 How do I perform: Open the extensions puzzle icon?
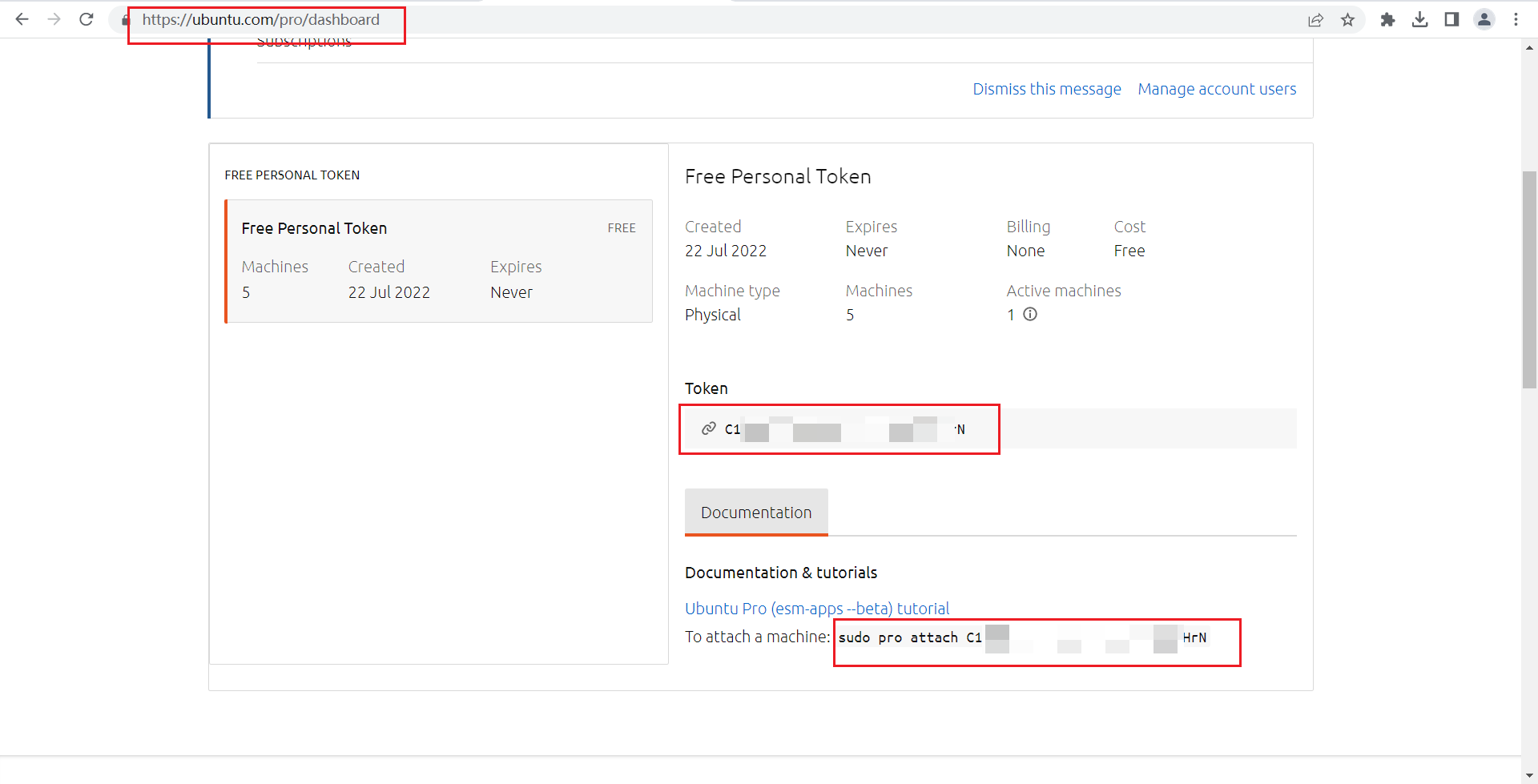pos(1387,20)
